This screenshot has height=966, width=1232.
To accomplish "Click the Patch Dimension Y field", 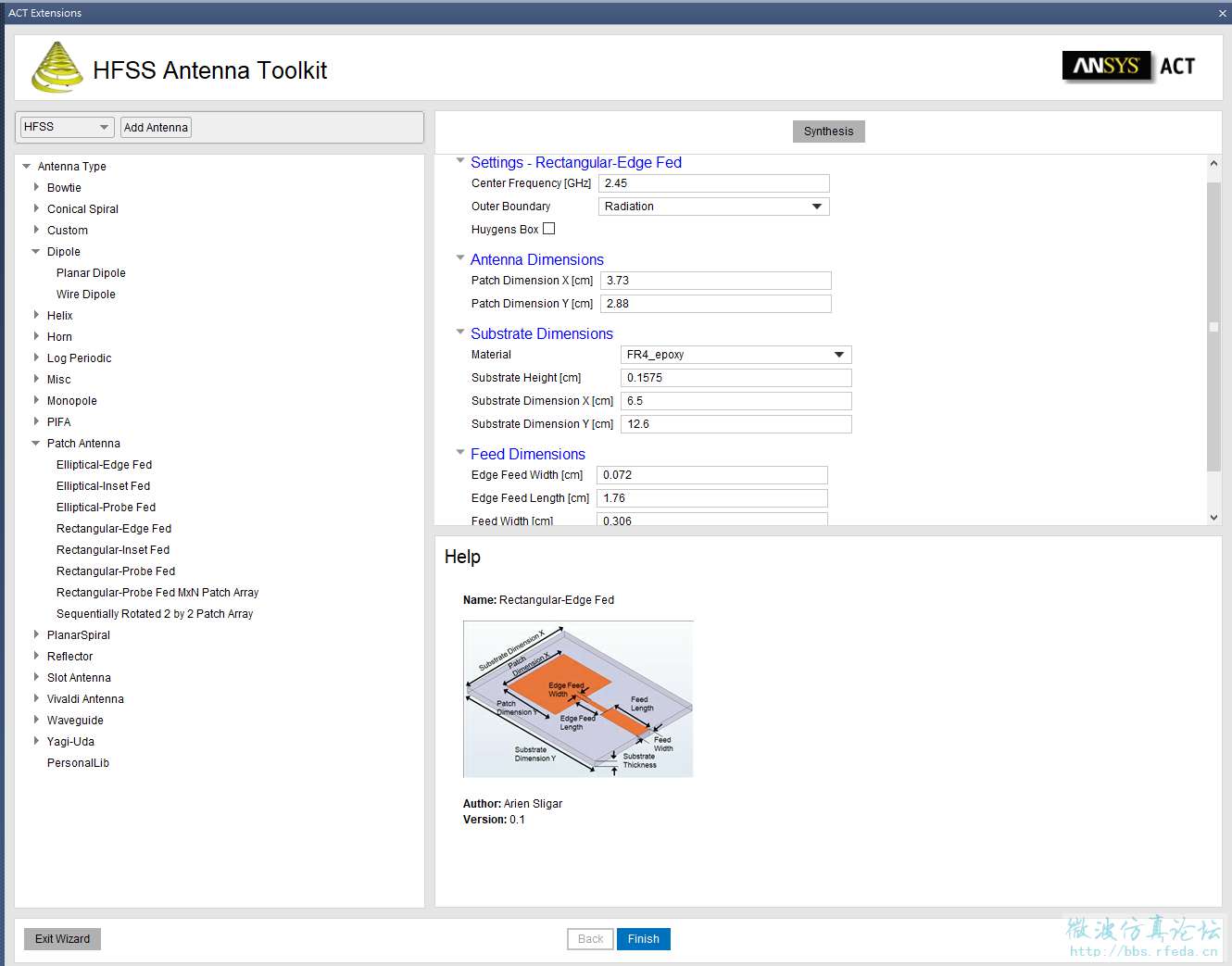I will [715, 304].
